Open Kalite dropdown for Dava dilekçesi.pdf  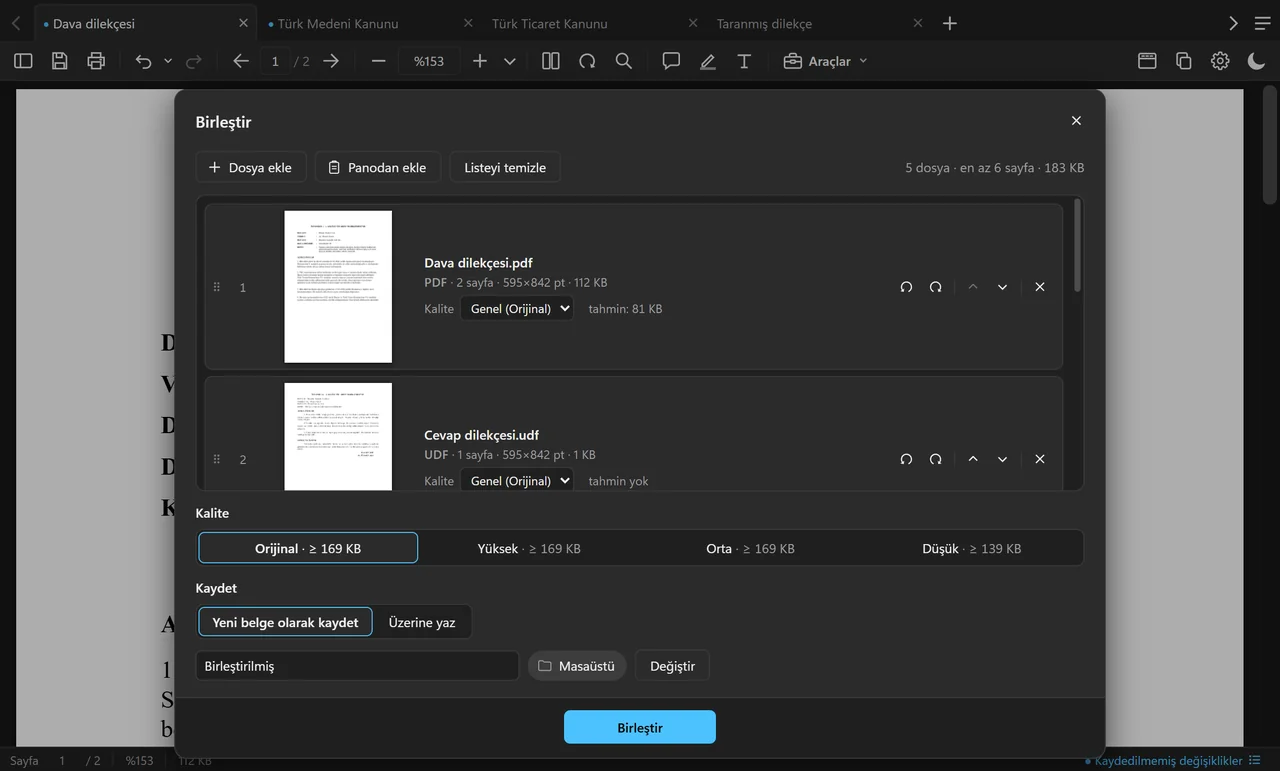coord(517,309)
